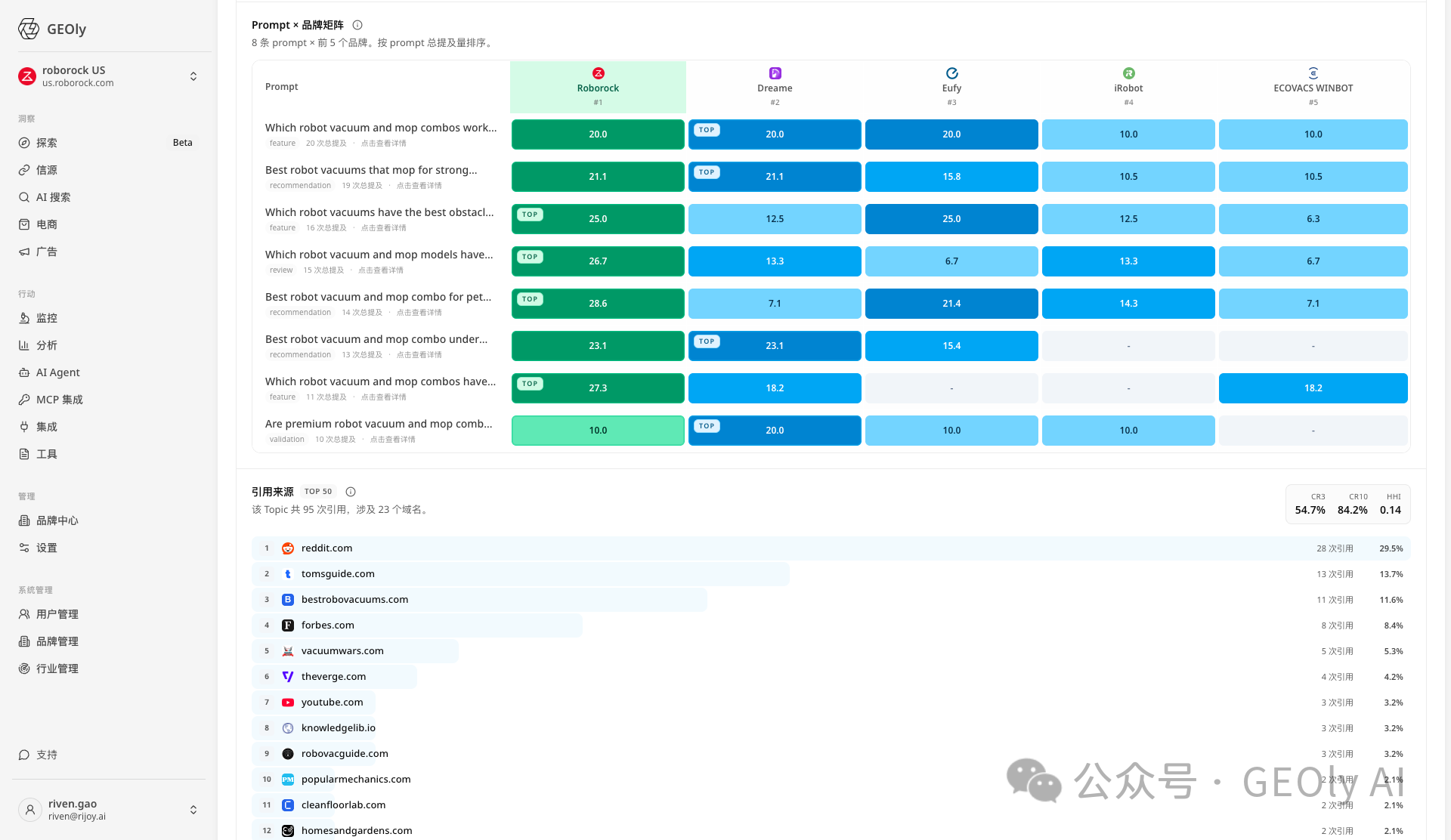Viewport: 1451px width, 840px height.
Task: Open the 品牌管理 building icon
Action: 24,641
